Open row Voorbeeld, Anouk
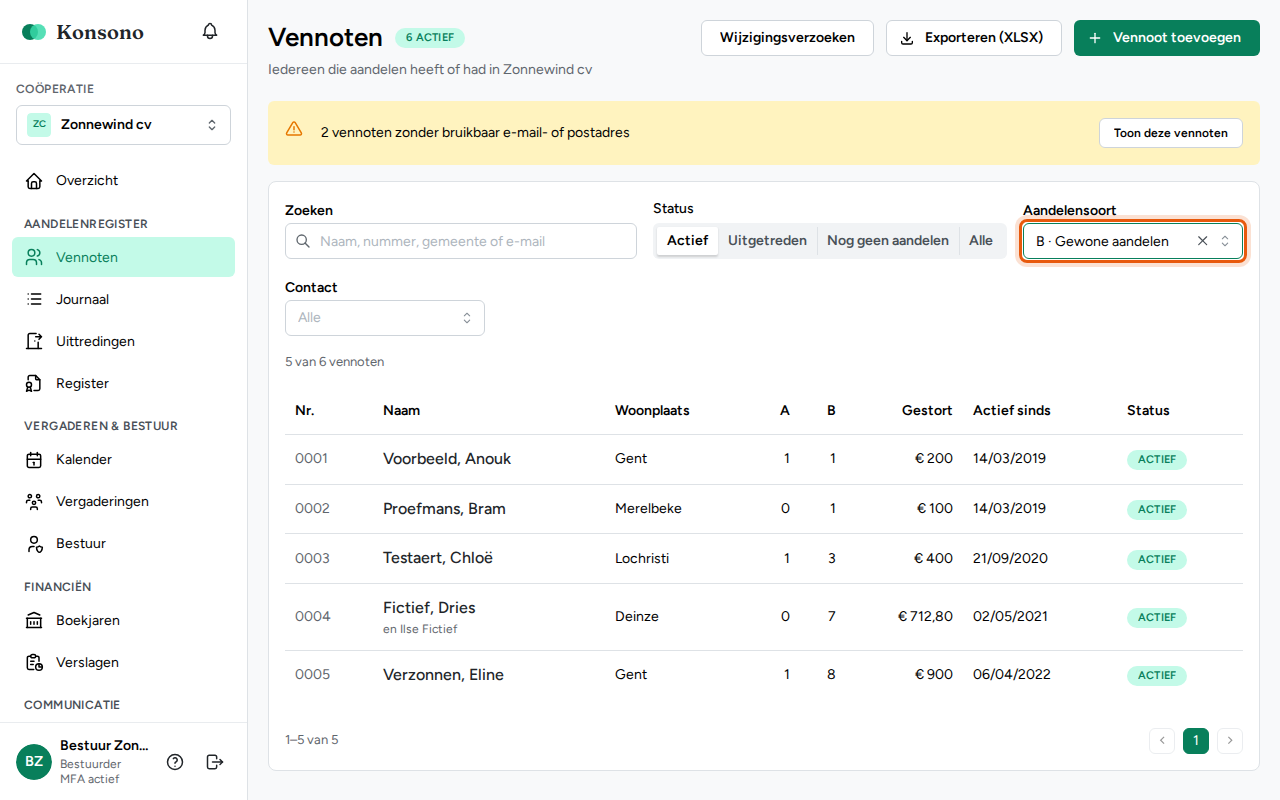 click(x=764, y=459)
